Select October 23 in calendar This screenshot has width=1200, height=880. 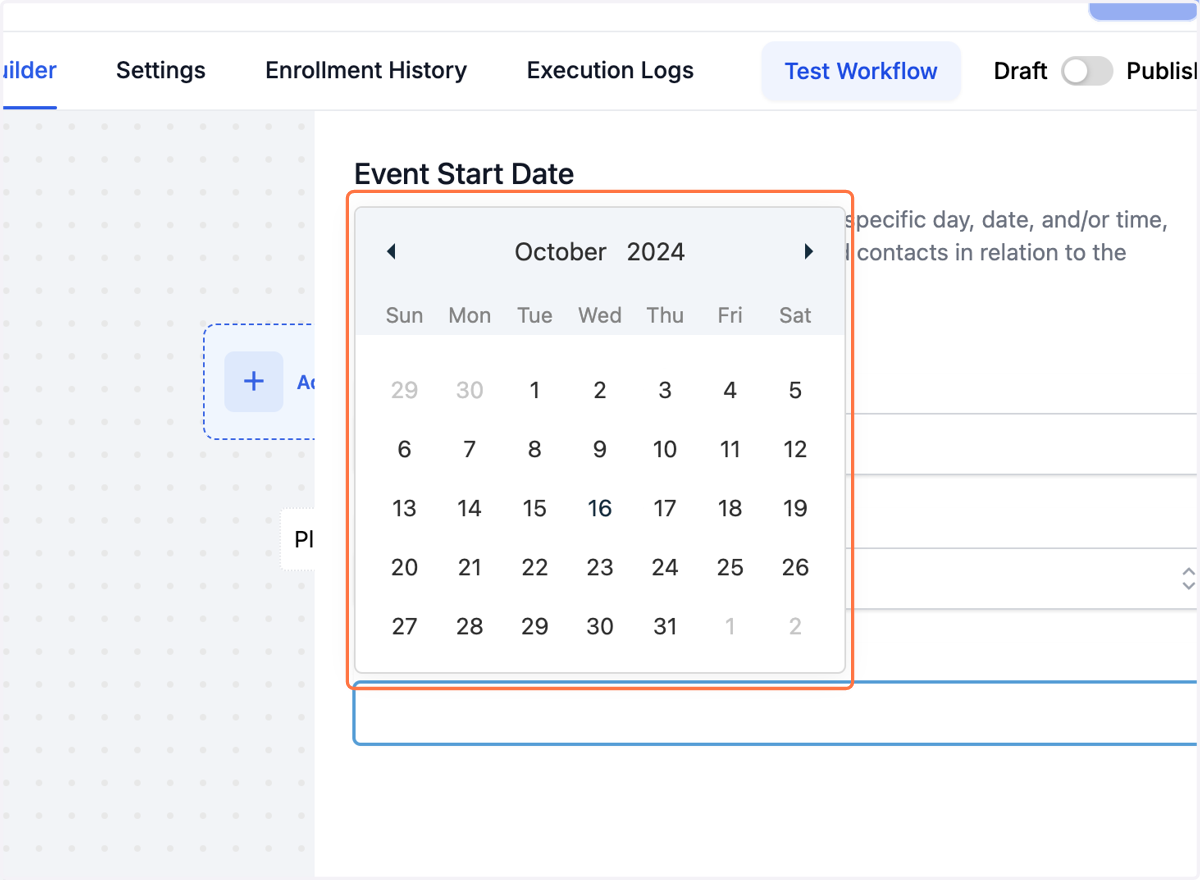pos(600,567)
